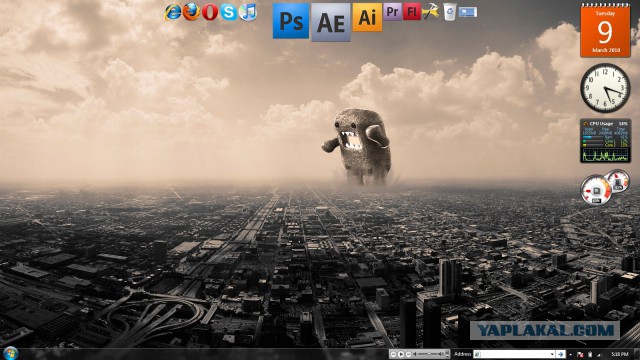Show hidden system tray icons arrow
640x360 pixels.
[x=571, y=355]
